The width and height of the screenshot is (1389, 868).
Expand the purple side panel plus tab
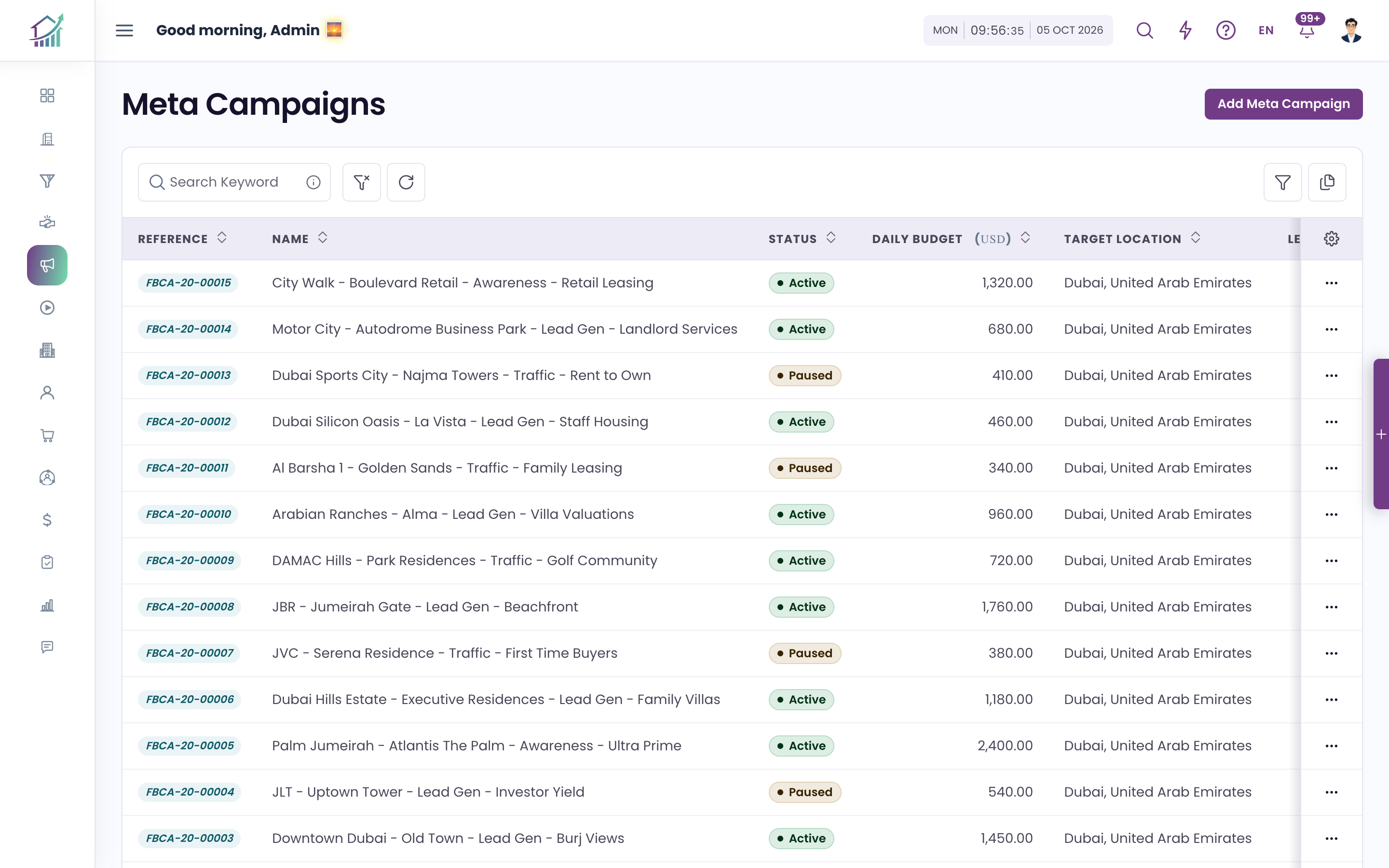pyautogui.click(x=1381, y=434)
